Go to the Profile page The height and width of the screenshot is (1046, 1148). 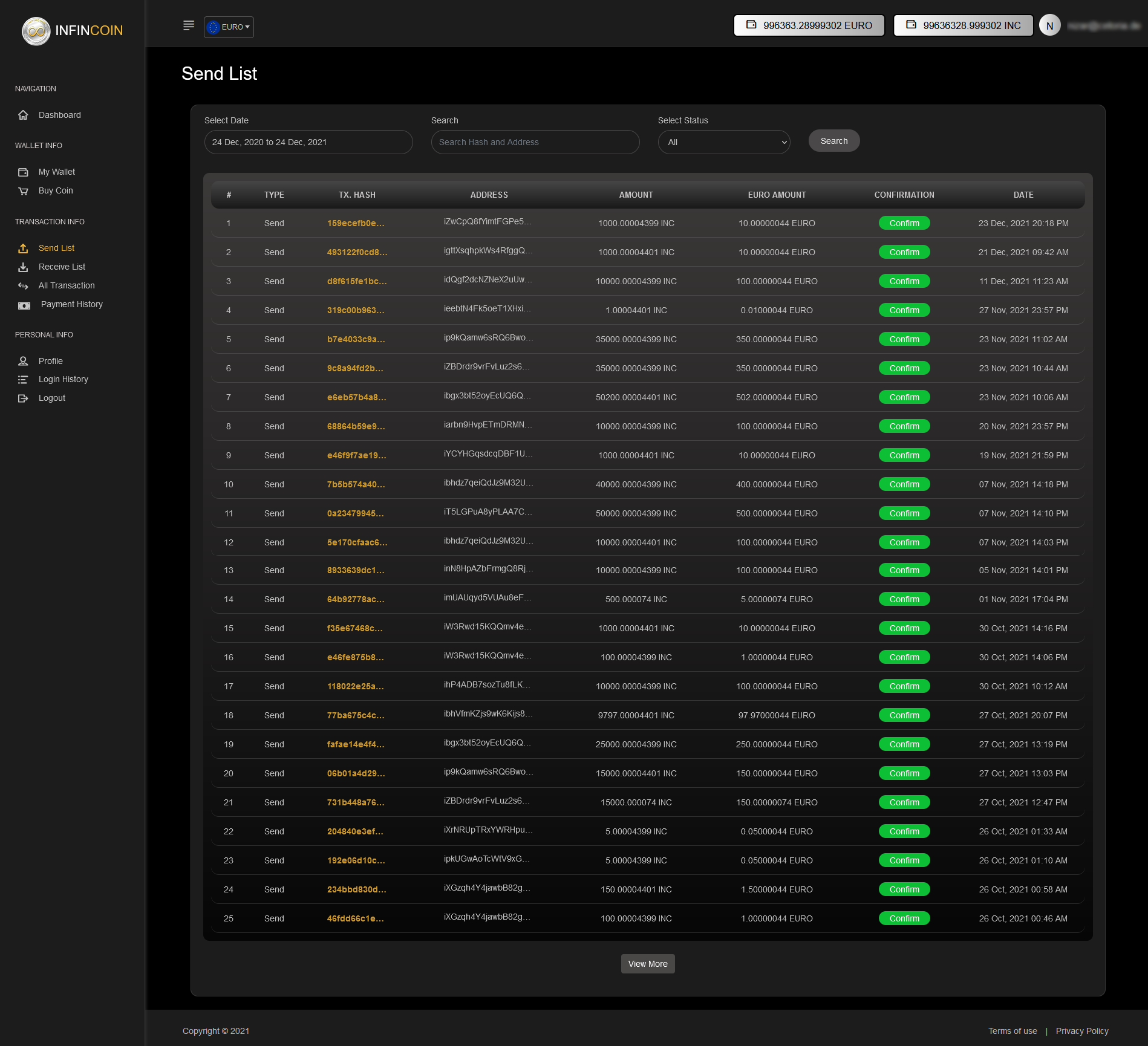point(50,361)
